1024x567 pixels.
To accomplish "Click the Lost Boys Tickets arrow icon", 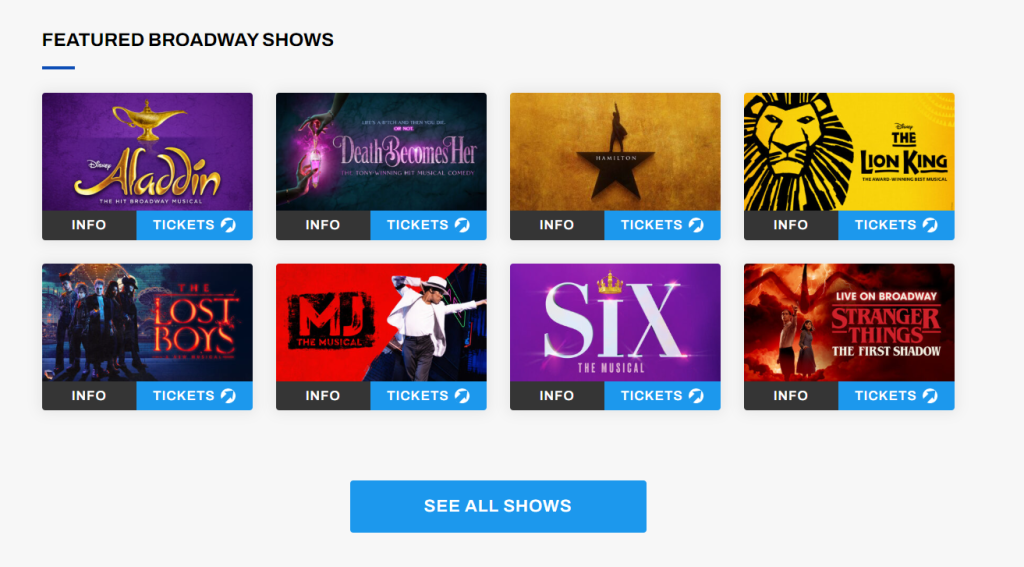I will [228, 395].
